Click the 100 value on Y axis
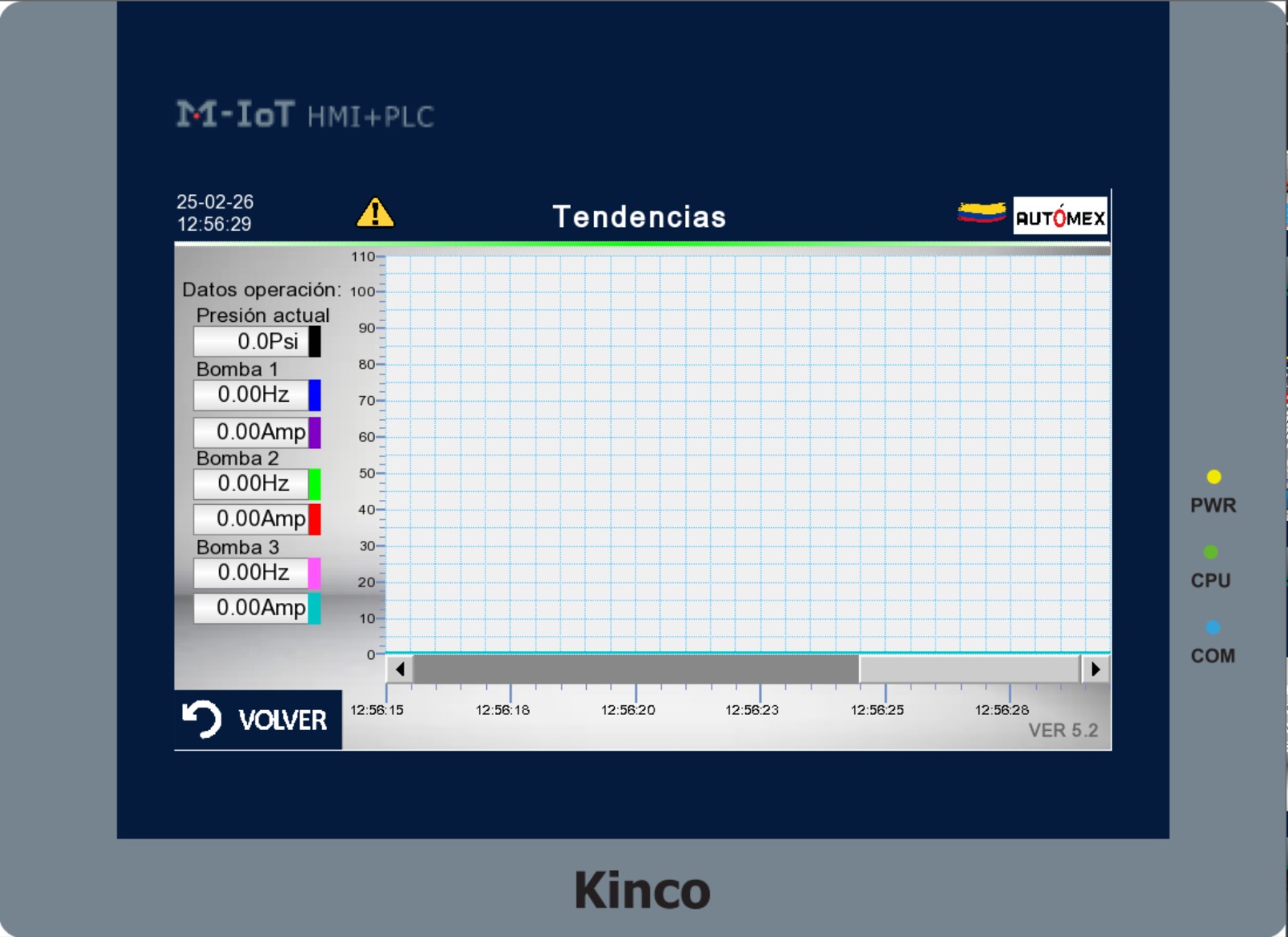 point(362,291)
